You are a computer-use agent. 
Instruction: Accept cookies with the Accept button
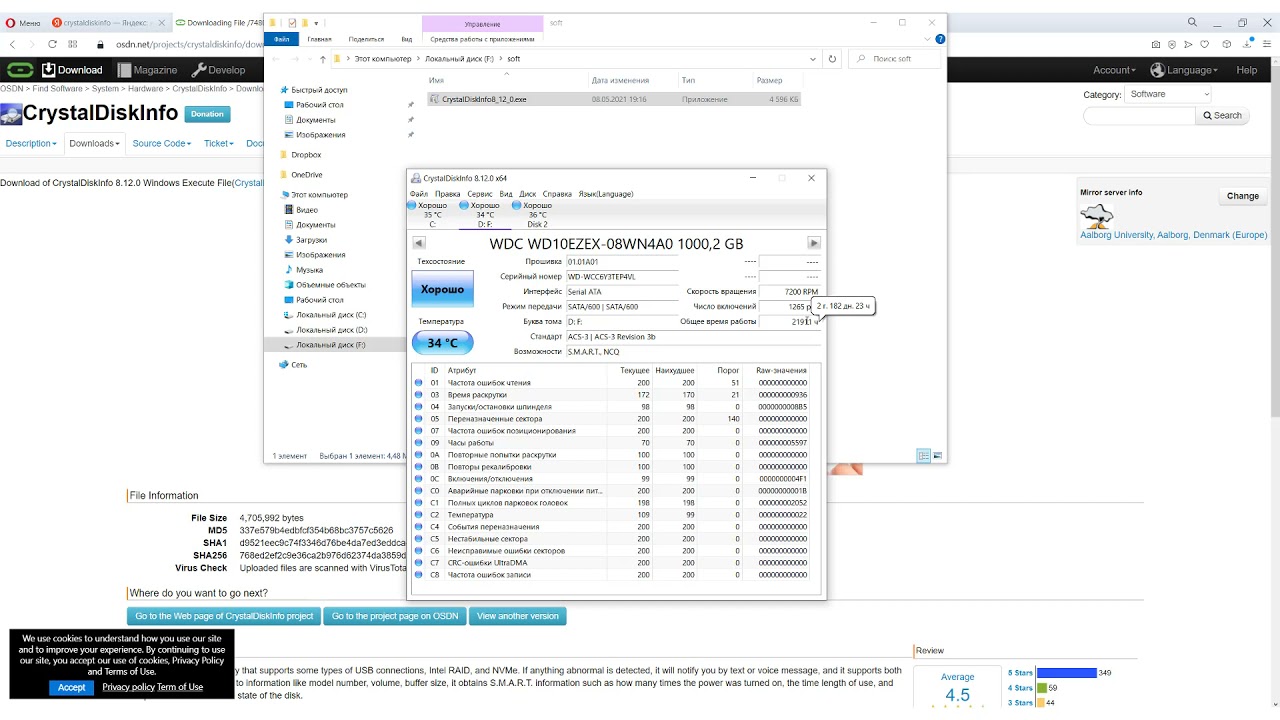[71, 687]
